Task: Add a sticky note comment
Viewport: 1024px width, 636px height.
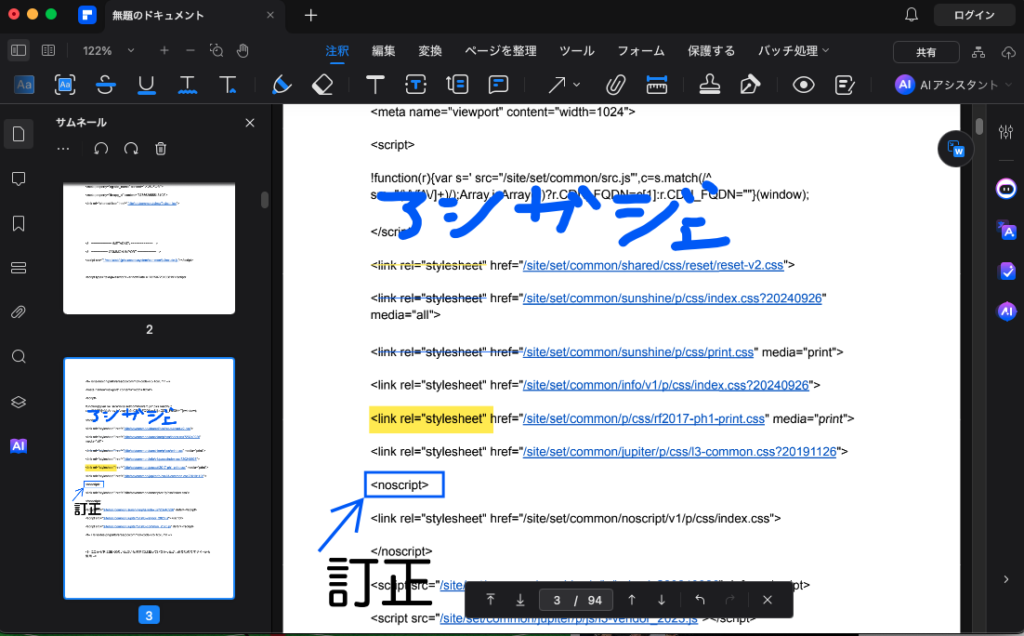Action: pyautogui.click(x=498, y=85)
